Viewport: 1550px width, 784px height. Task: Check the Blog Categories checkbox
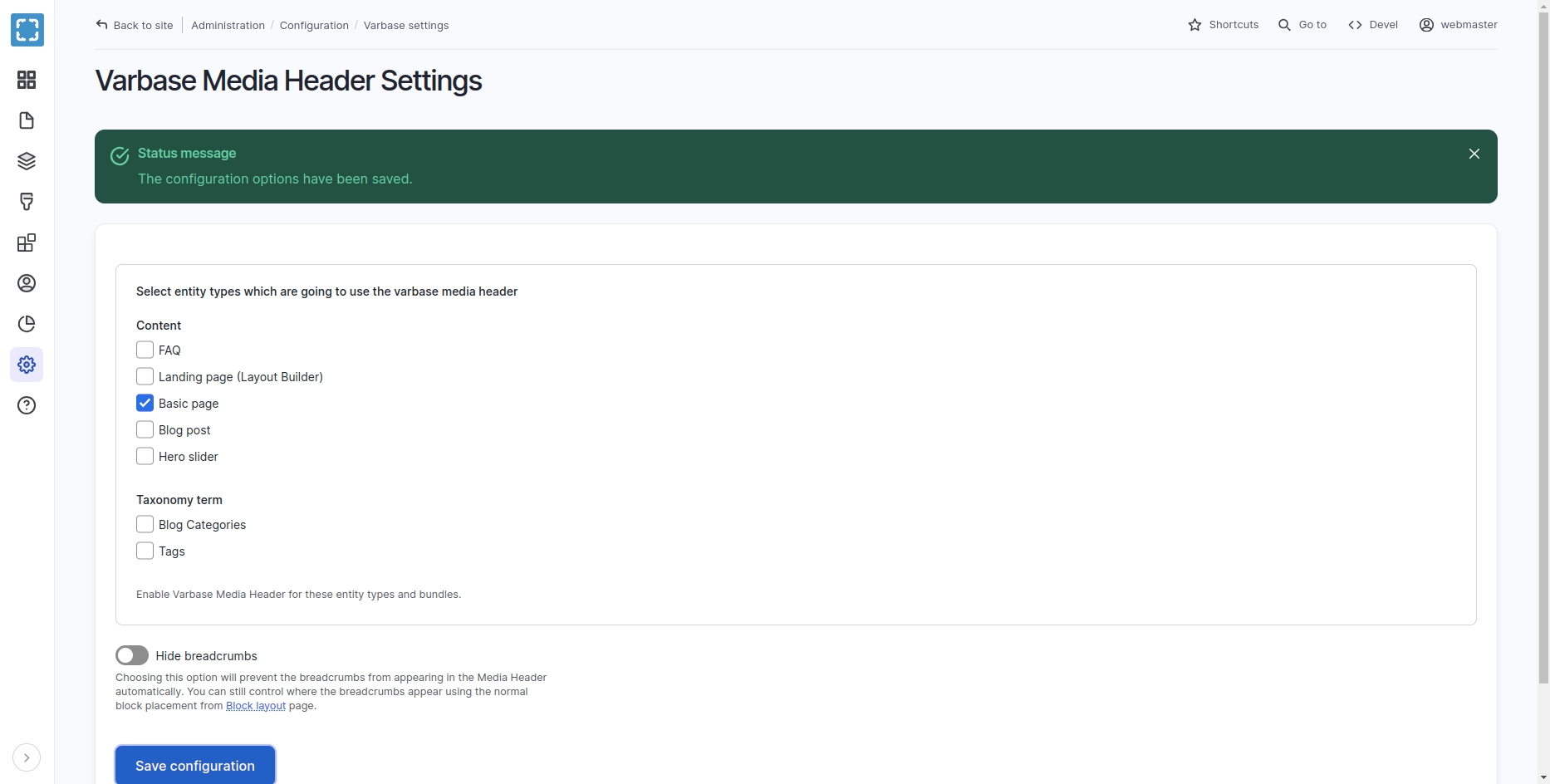145,525
